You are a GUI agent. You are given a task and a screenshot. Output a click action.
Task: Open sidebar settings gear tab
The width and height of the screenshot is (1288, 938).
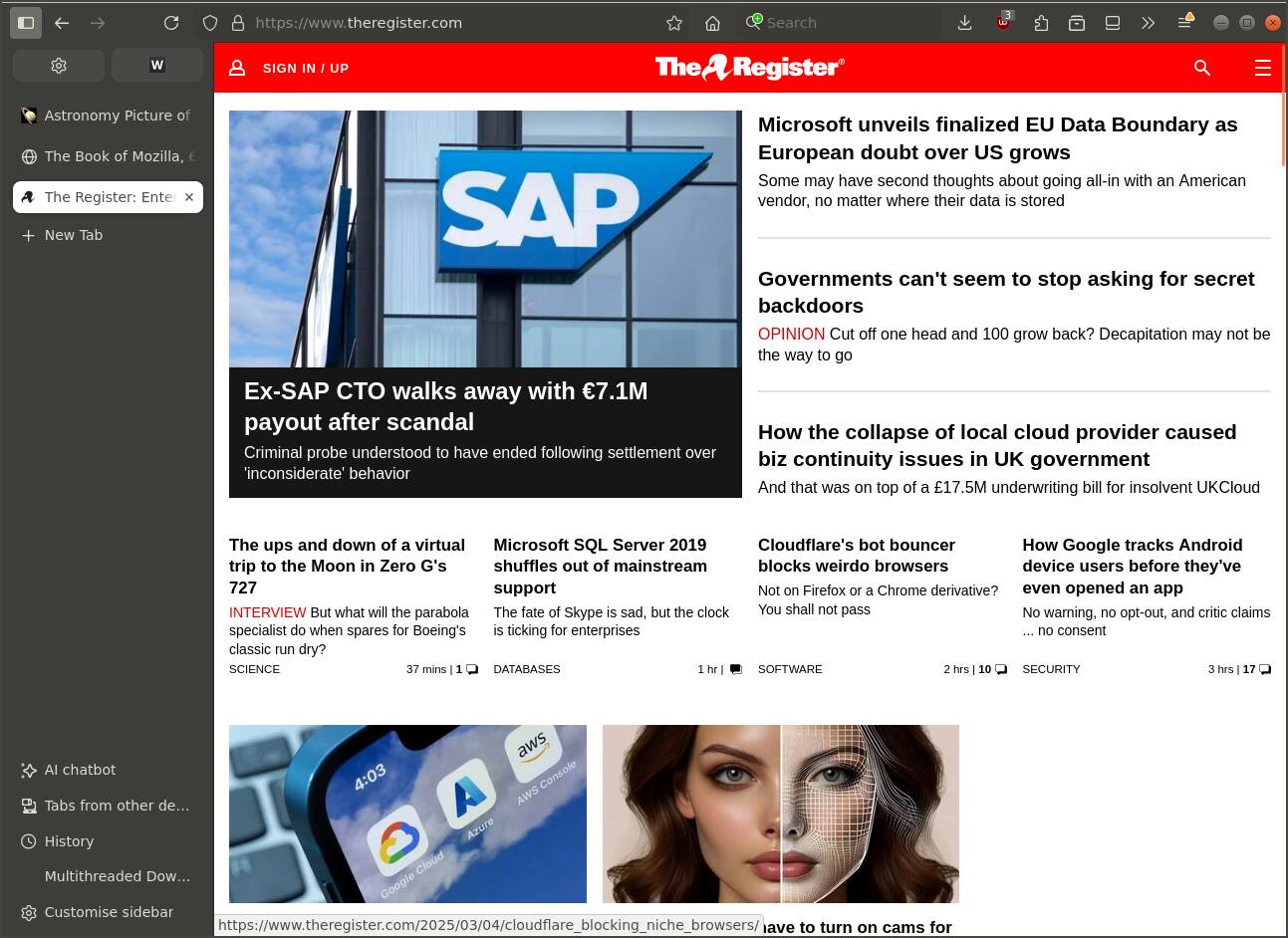pos(59,66)
